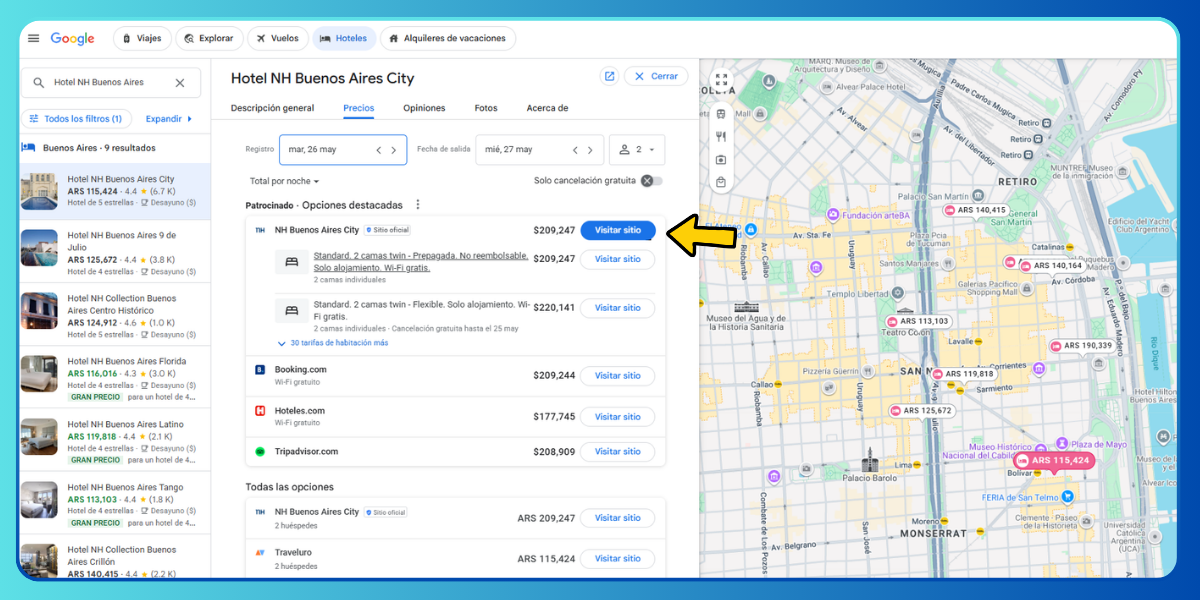1200x600 pixels.
Task: Visit site for Standard Flexible room $220,141
Action: point(618,308)
